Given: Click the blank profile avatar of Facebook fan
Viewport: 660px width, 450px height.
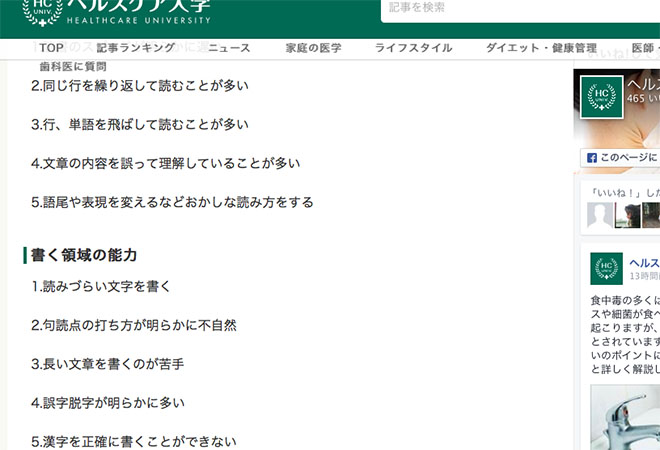Looking at the screenshot, I should click(x=600, y=216).
